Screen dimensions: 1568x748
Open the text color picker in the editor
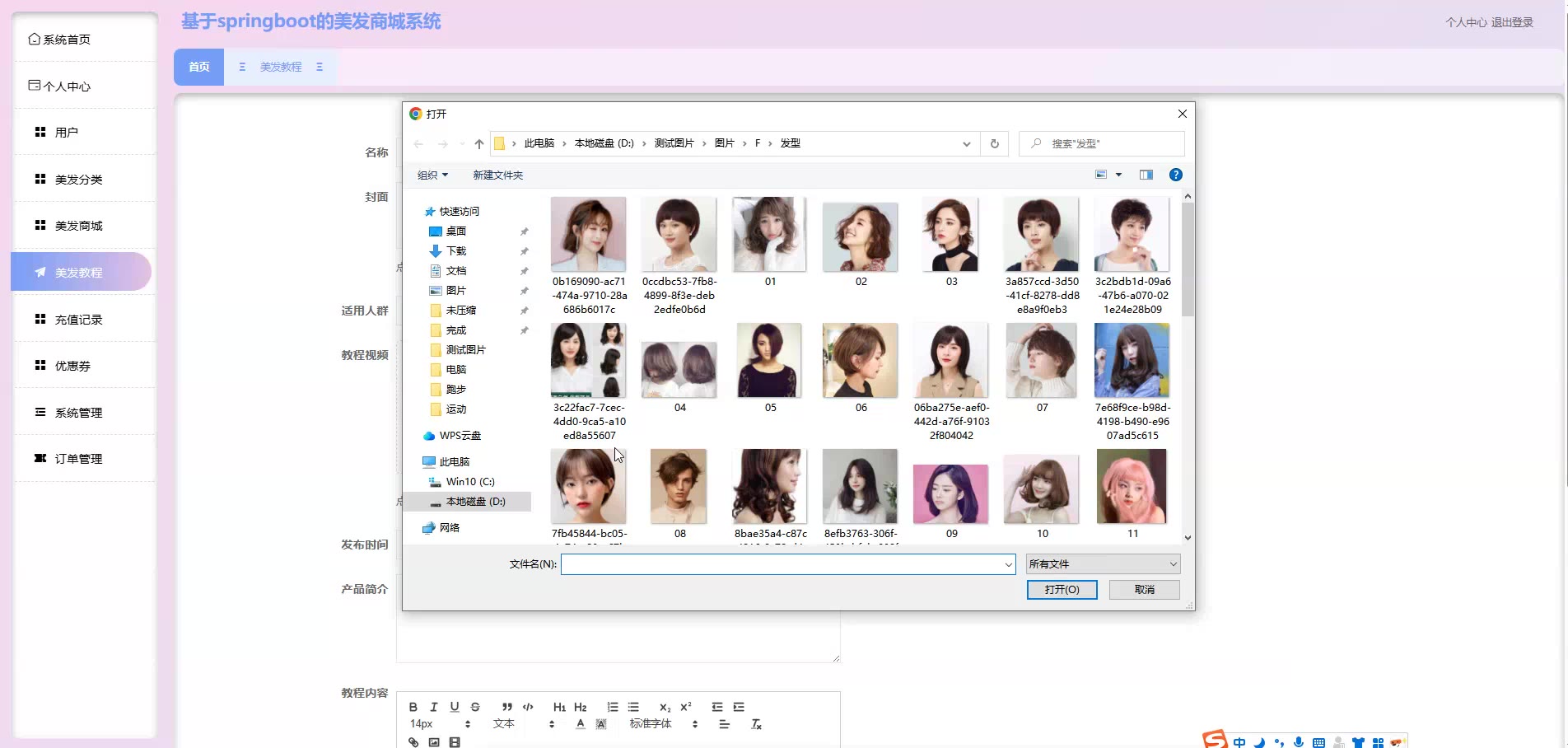point(581,724)
